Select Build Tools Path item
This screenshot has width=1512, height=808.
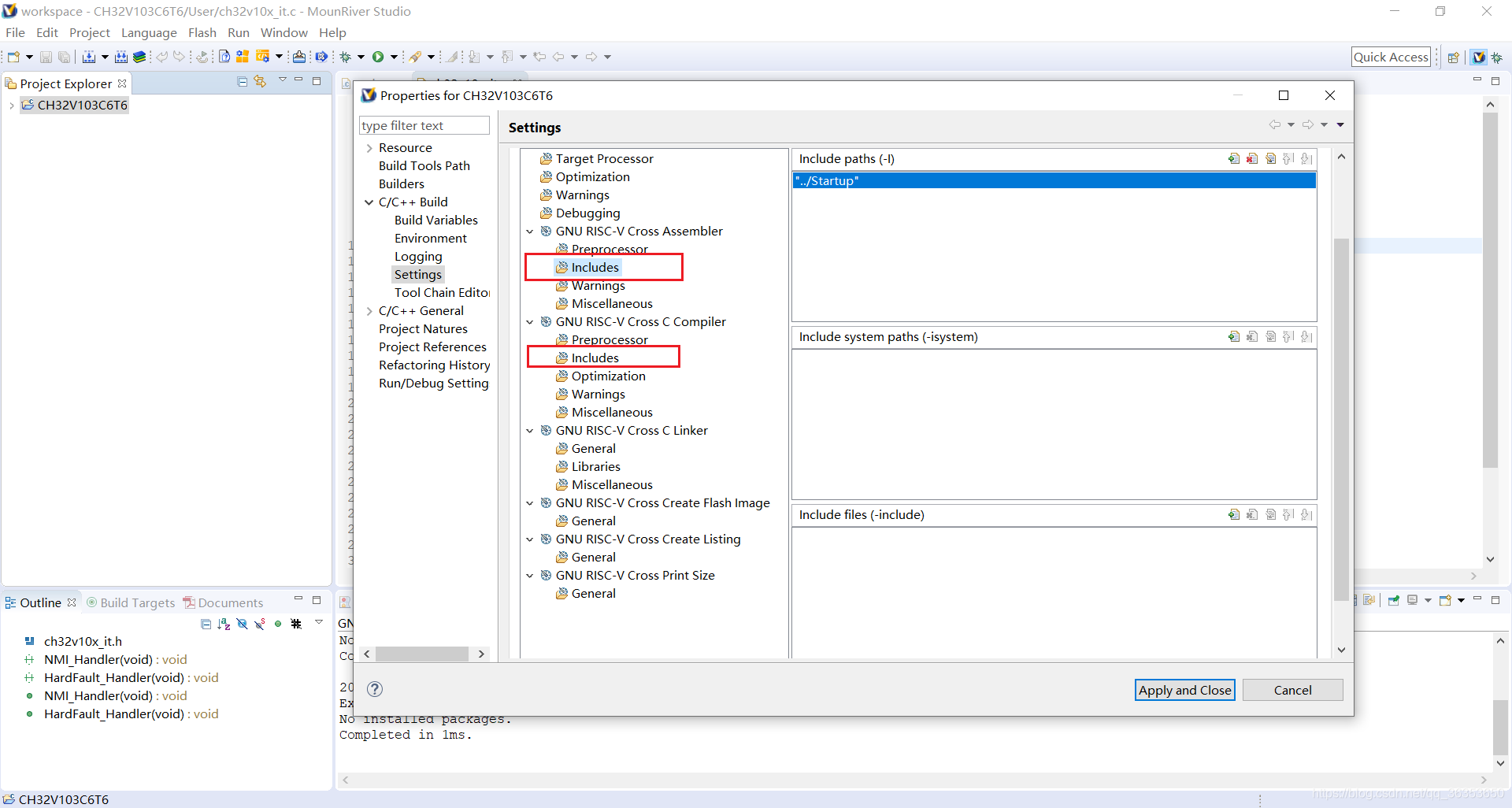coord(424,166)
